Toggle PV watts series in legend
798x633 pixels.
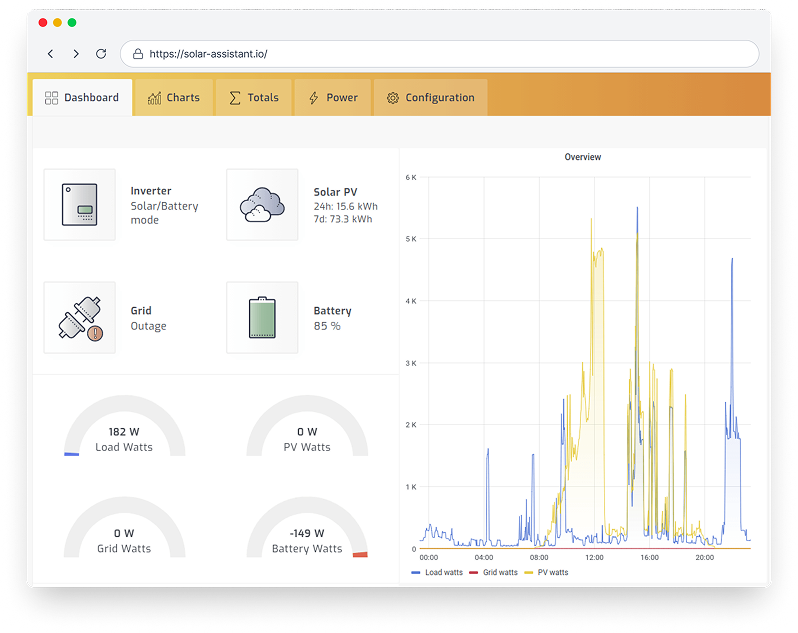546,572
